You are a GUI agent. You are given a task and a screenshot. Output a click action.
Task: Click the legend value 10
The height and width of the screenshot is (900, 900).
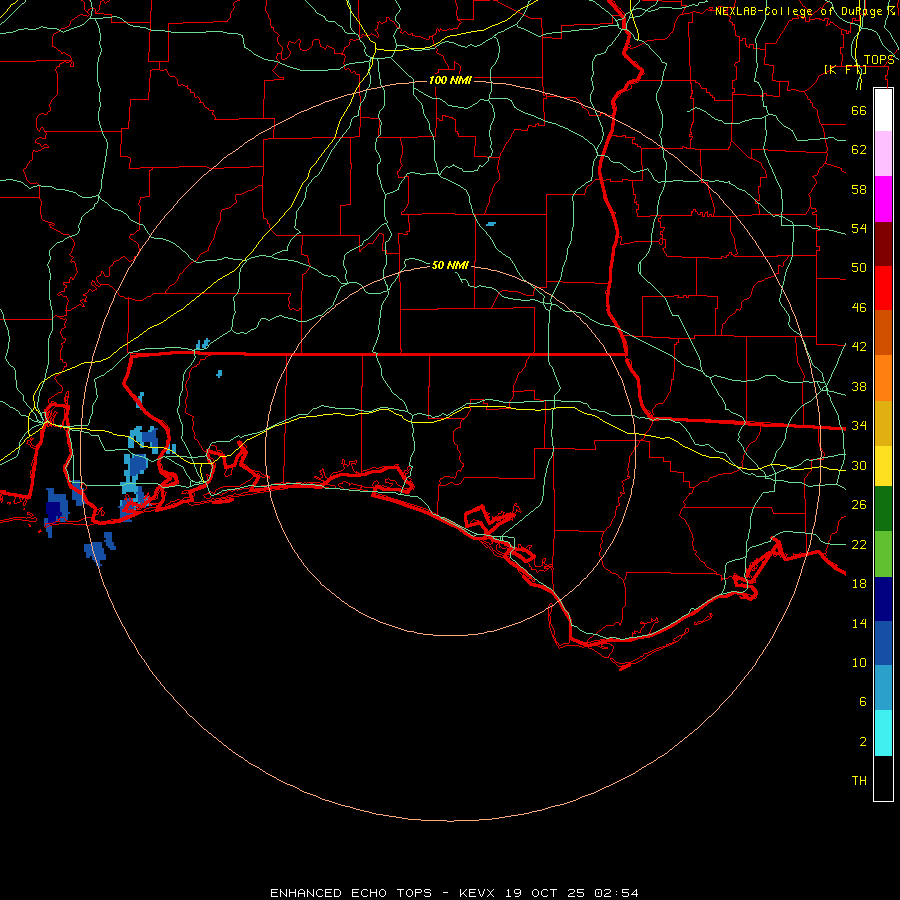coord(859,662)
